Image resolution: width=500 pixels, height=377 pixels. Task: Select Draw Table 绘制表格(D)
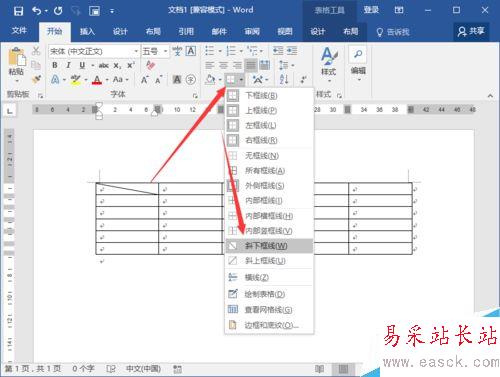click(x=269, y=294)
